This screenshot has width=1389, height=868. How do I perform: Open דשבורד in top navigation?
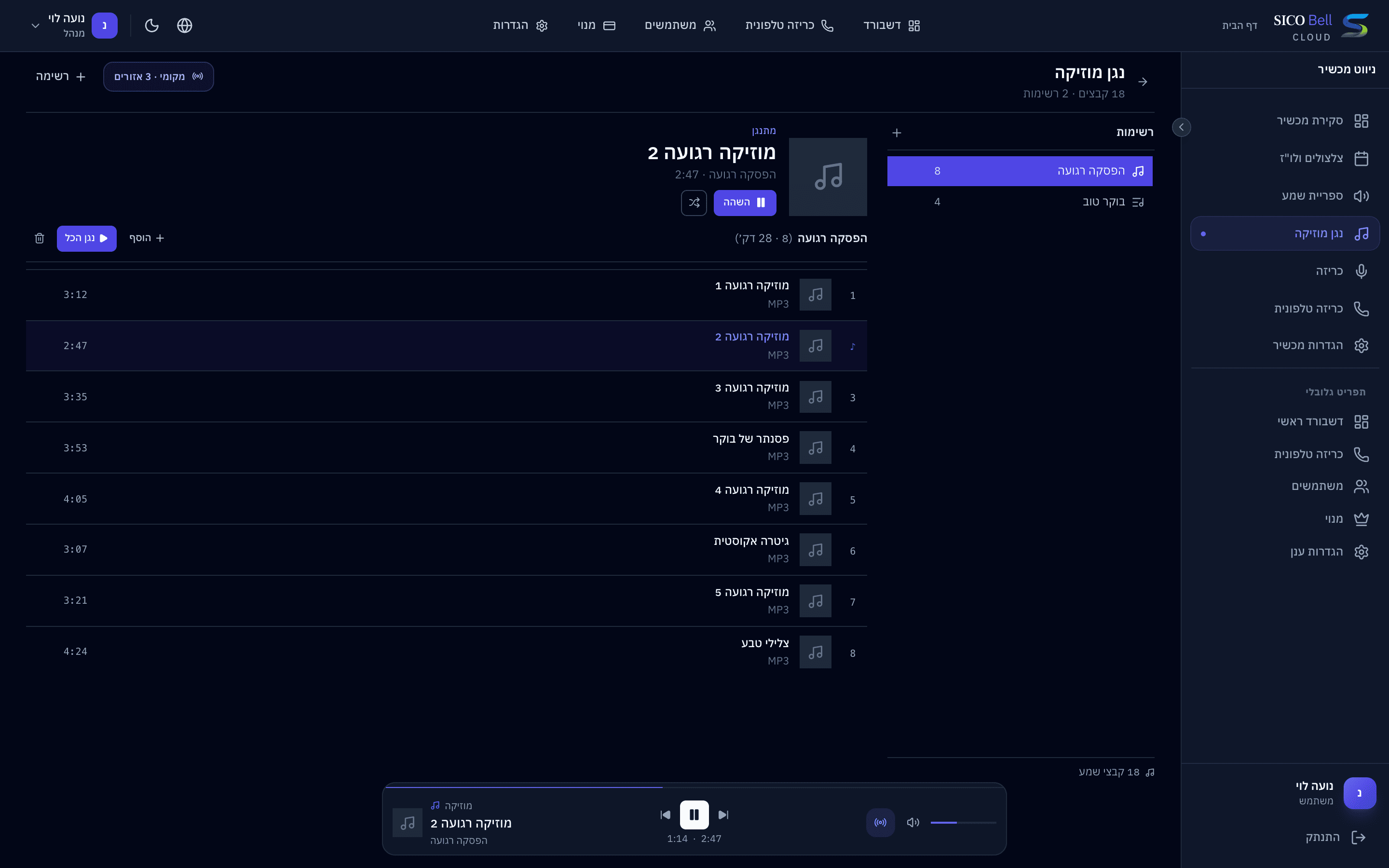tap(892, 25)
